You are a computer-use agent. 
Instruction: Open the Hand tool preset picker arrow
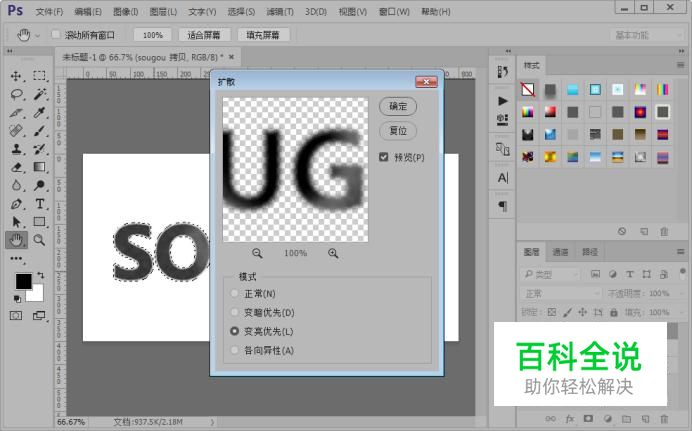pyautogui.click(x=38, y=35)
